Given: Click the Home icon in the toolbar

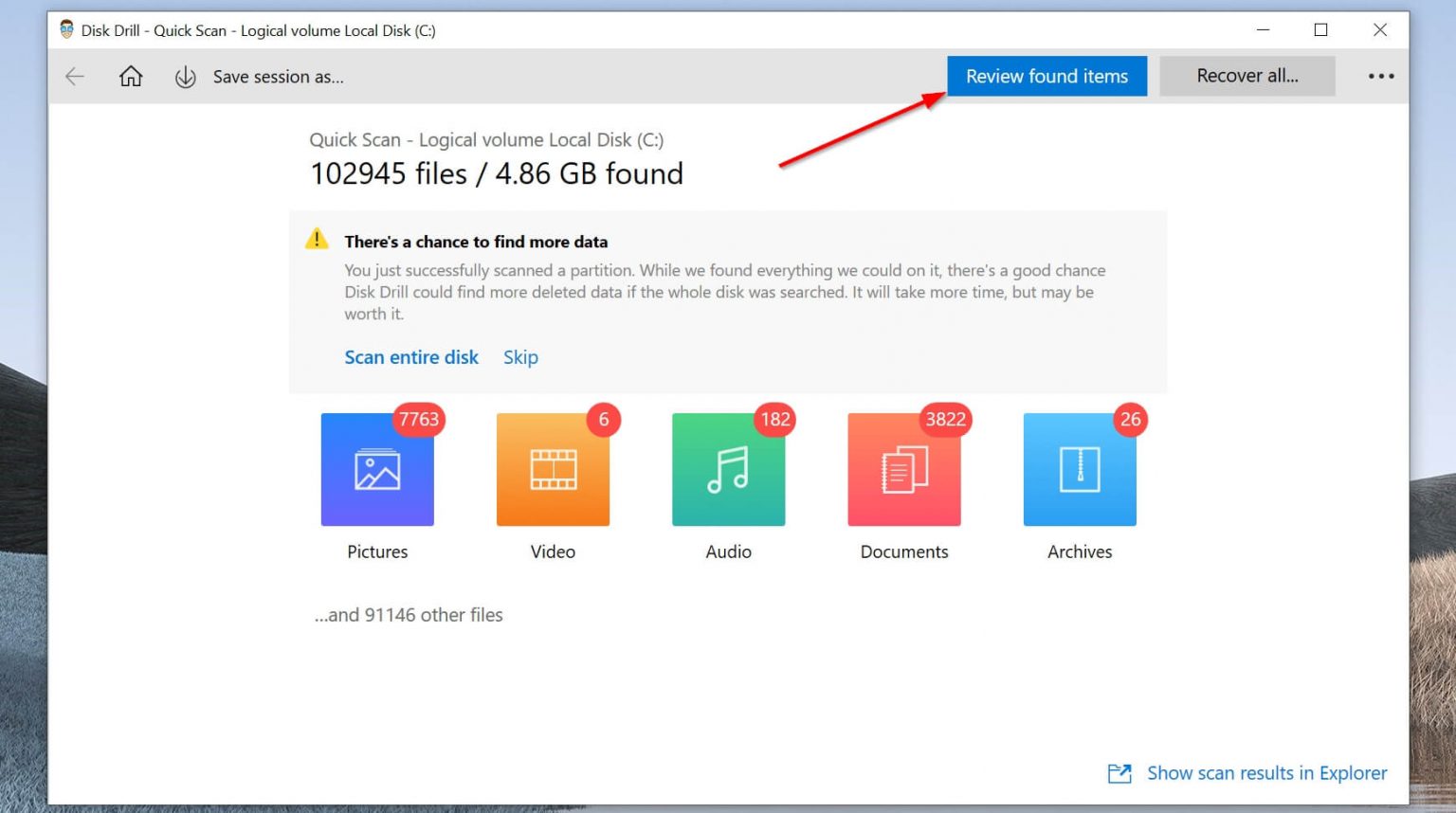Looking at the screenshot, I should pyautogui.click(x=131, y=76).
